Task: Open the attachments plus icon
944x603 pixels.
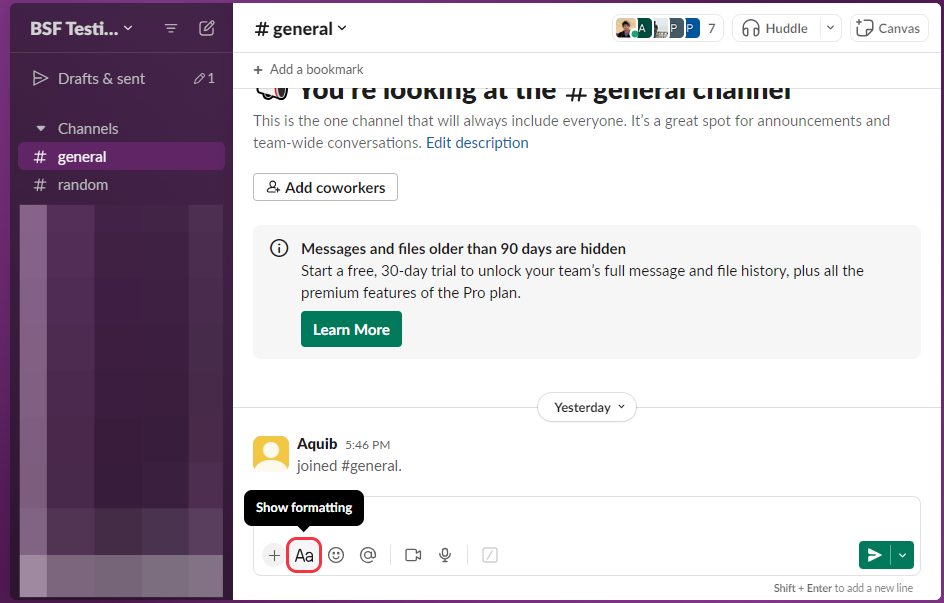Action: [x=273, y=555]
